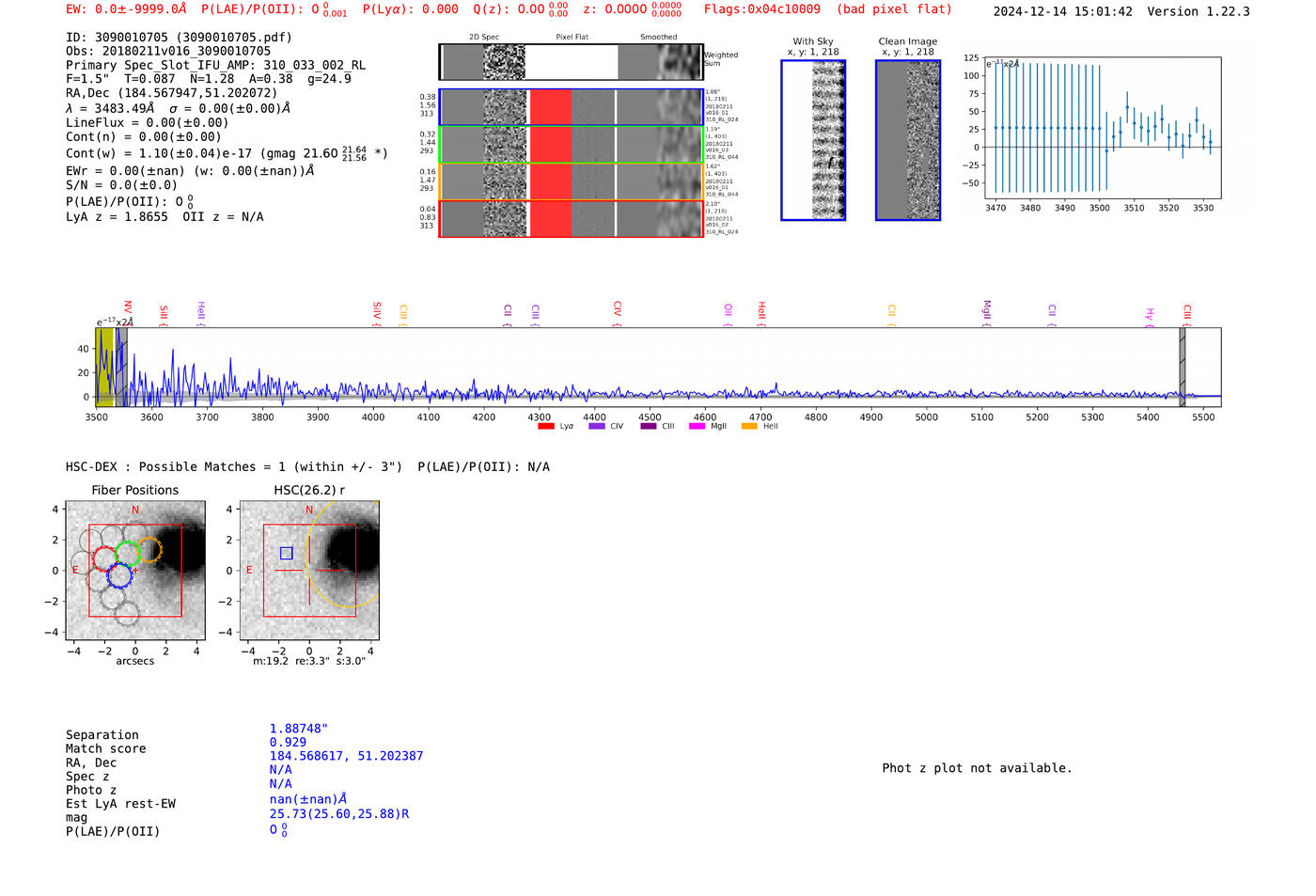Click the "(bad pixel flat)" flag note

click(x=894, y=9)
